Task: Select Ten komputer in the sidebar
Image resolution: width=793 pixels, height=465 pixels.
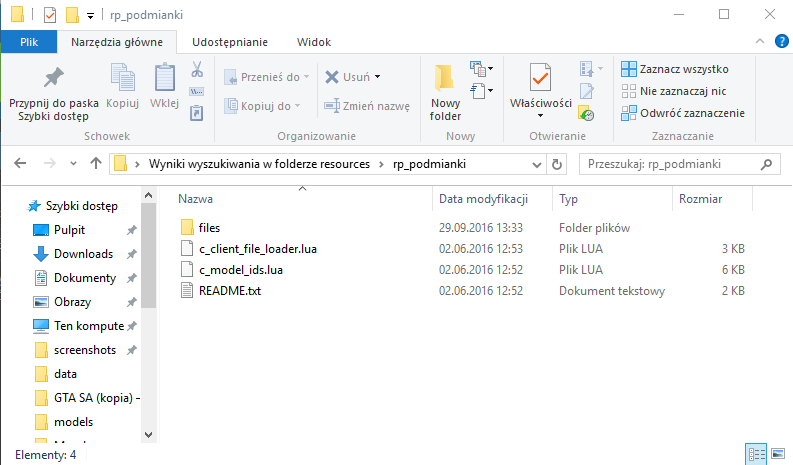Action: click(89, 326)
